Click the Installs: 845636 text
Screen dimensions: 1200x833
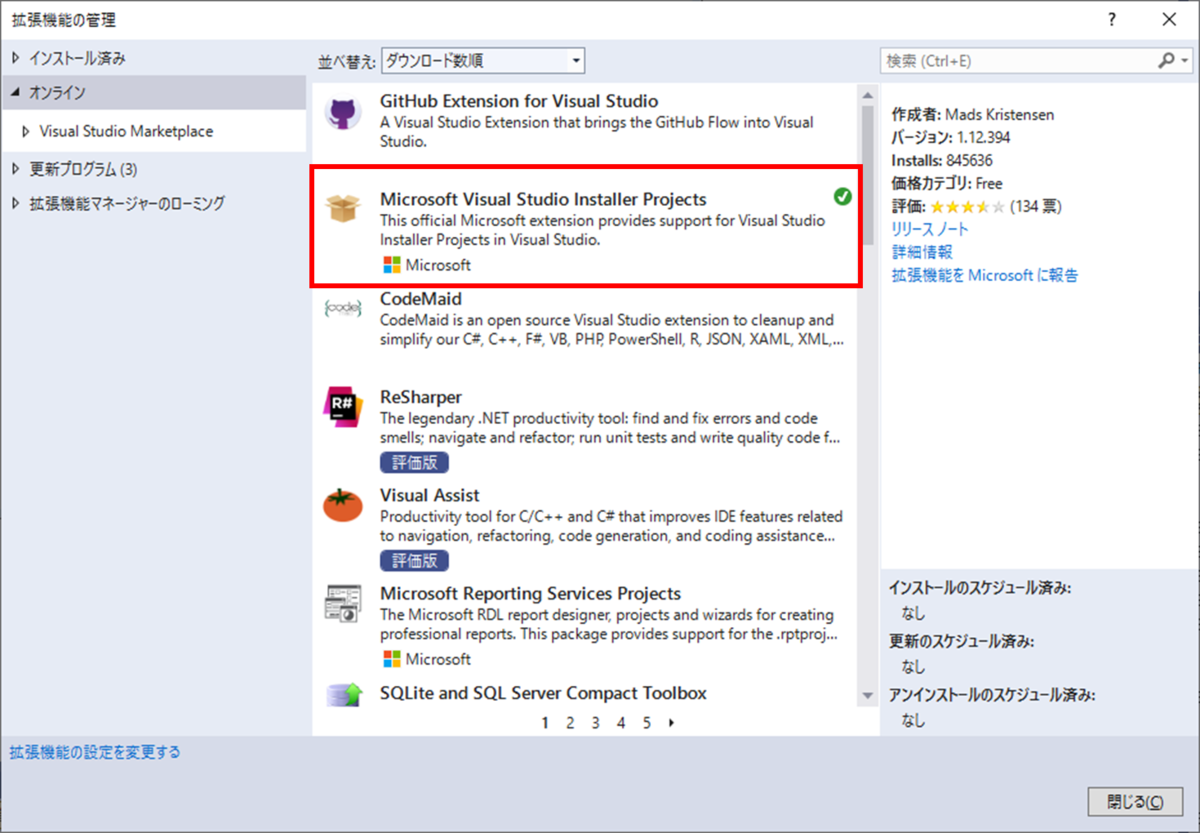click(x=942, y=160)
